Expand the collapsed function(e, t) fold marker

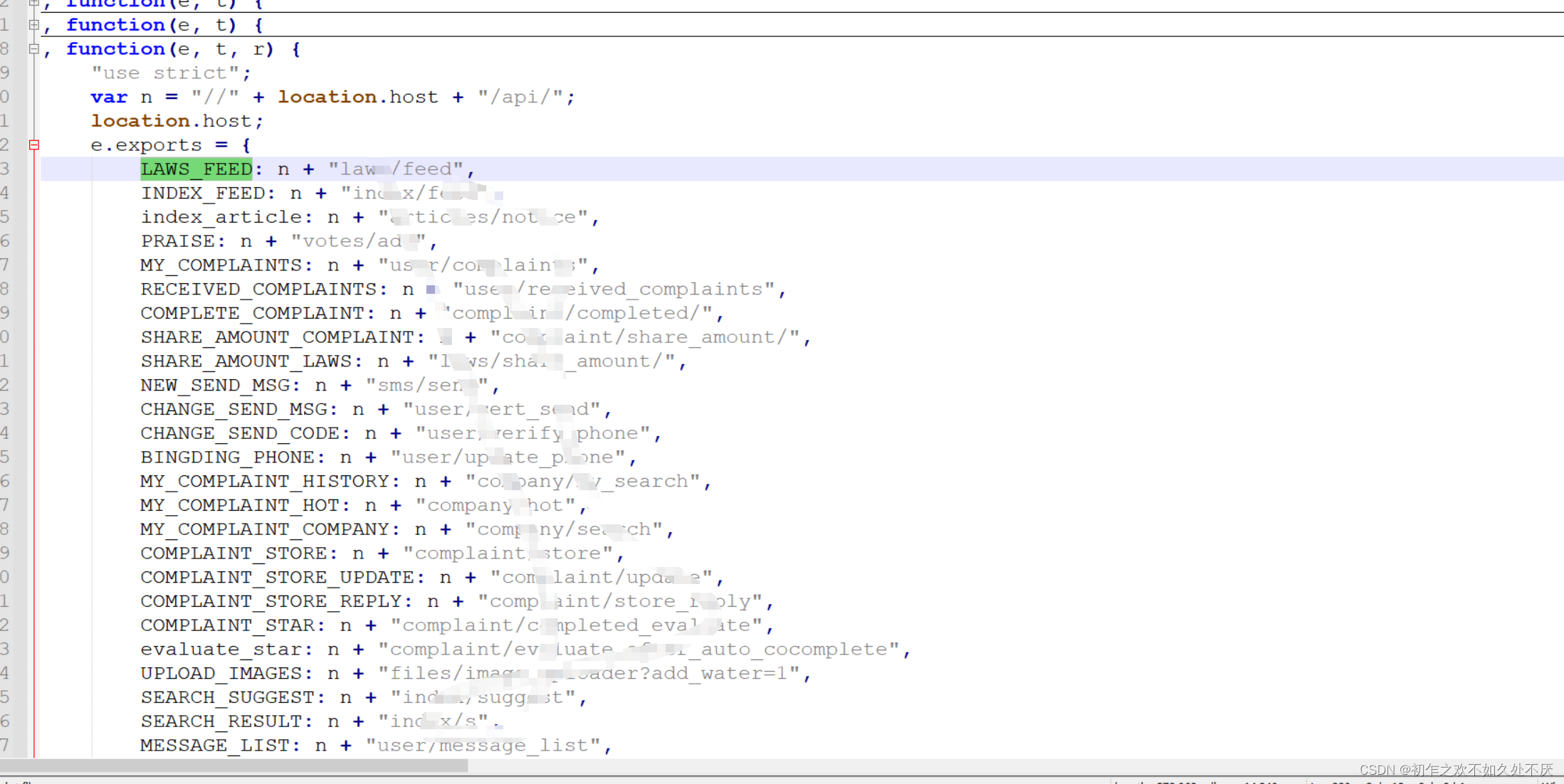(33, 25)
